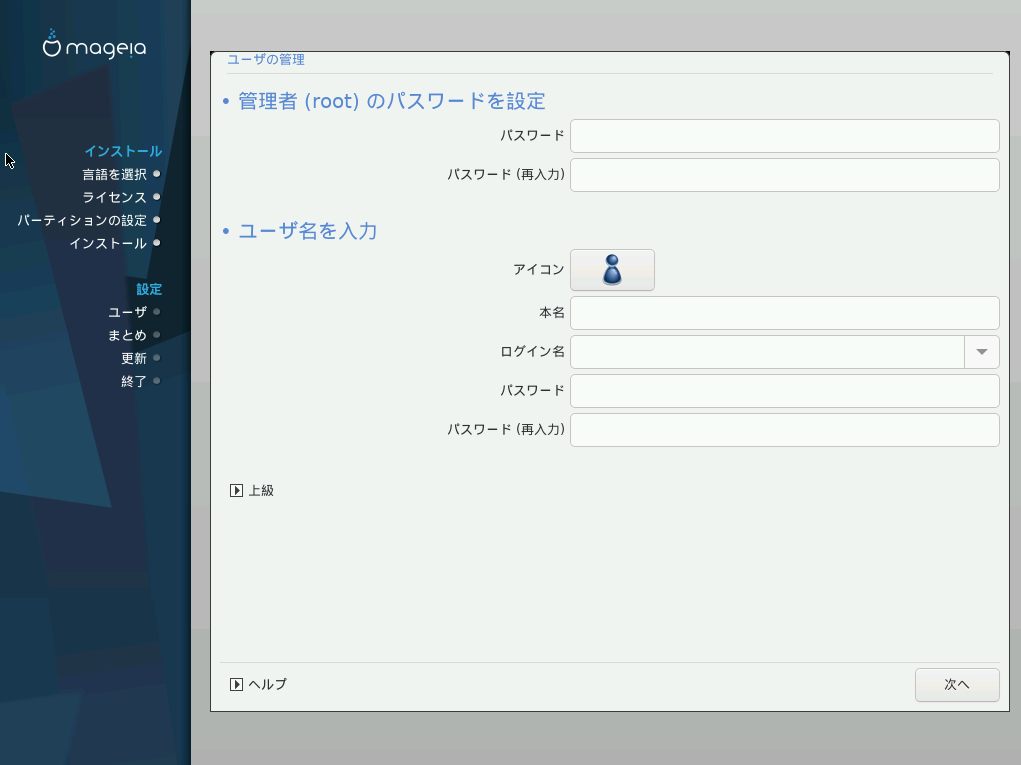This screenshot has width=1021, height=765.
Task: Focus the root パスワード (再入力) field
Action: (784, 175)
